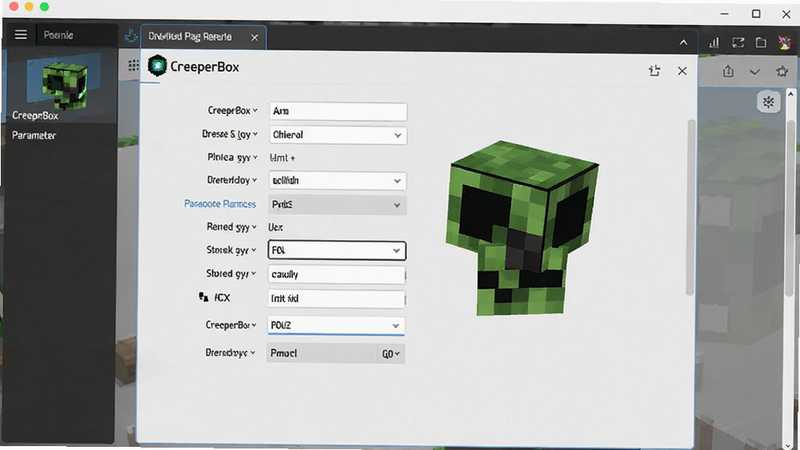Click the star settings icon at far right
The image size is (800, 450).
click(782, 71)
